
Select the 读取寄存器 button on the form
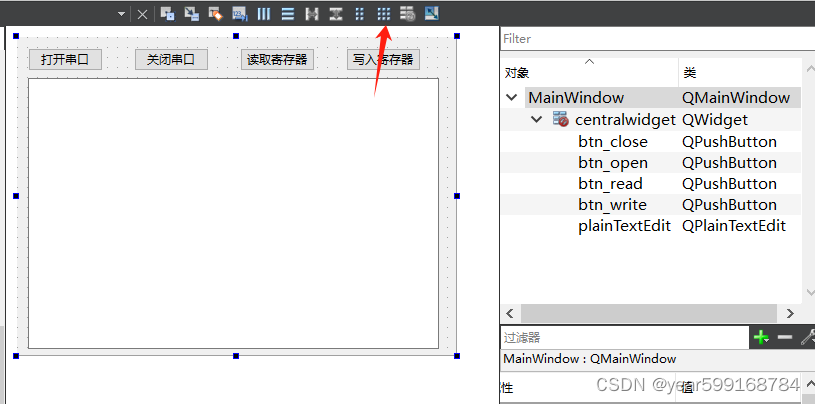click(277, 60)
